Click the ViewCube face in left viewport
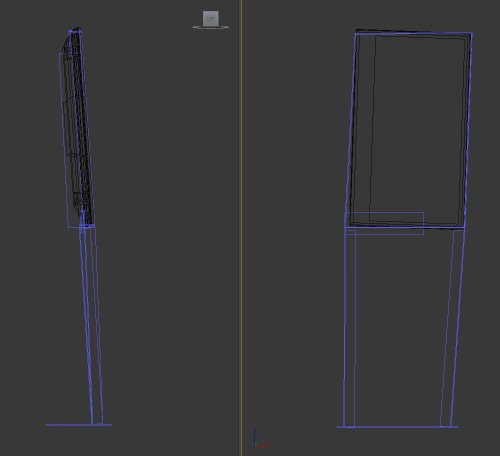This screenshot has height=456, width=500. coord(211,18)
